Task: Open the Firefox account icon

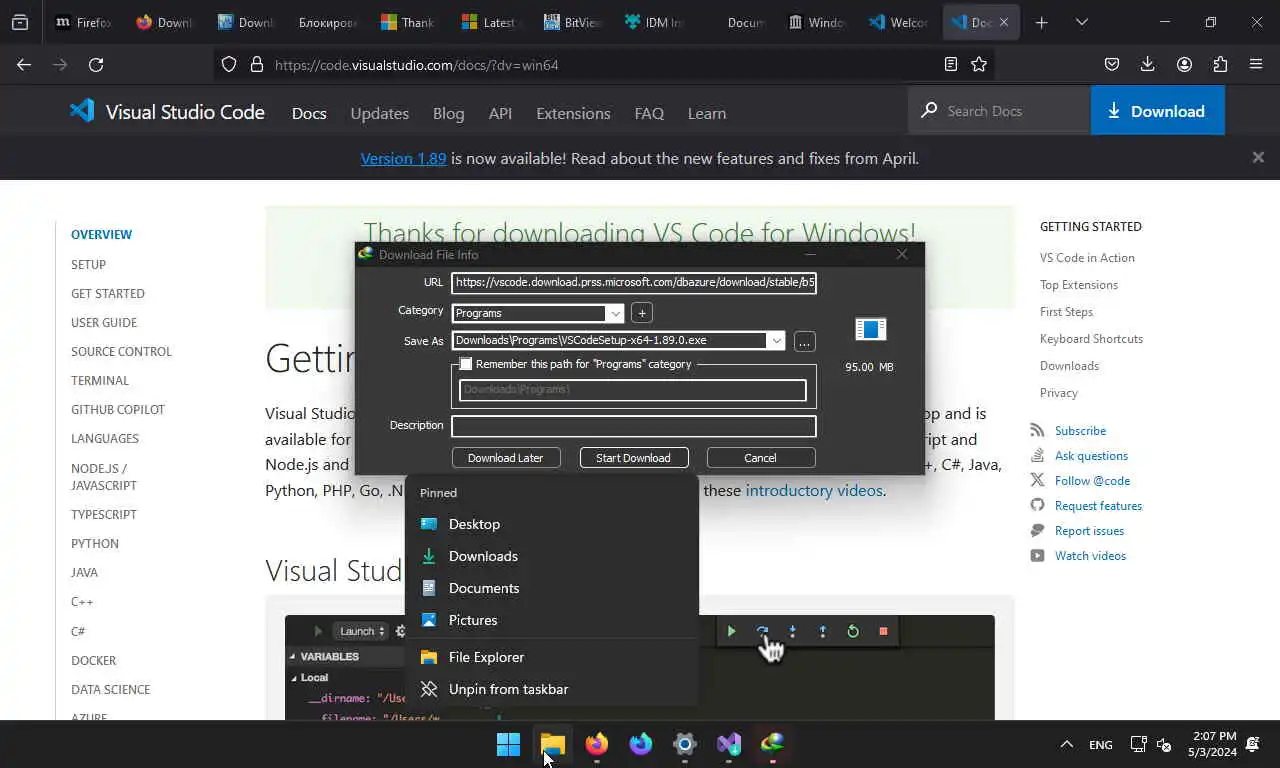Action: pos(1184,64)
